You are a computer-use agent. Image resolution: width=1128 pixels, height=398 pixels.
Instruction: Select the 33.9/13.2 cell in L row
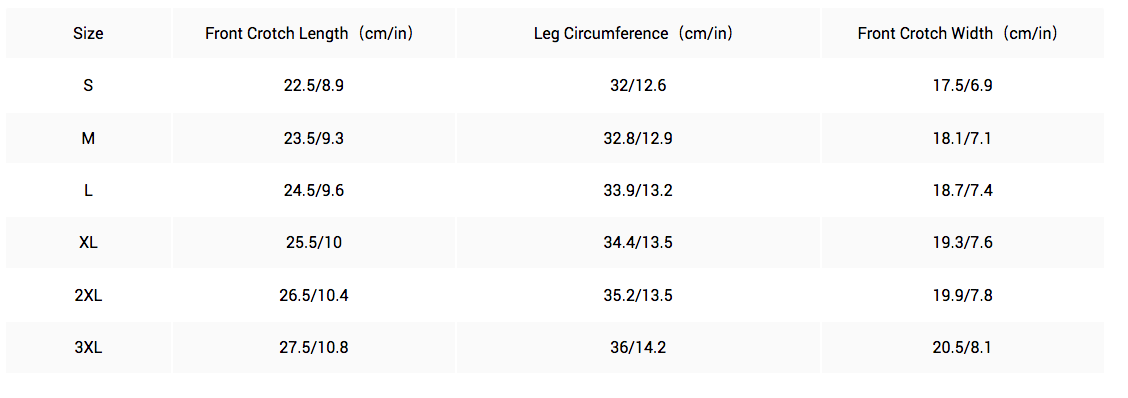638,191
